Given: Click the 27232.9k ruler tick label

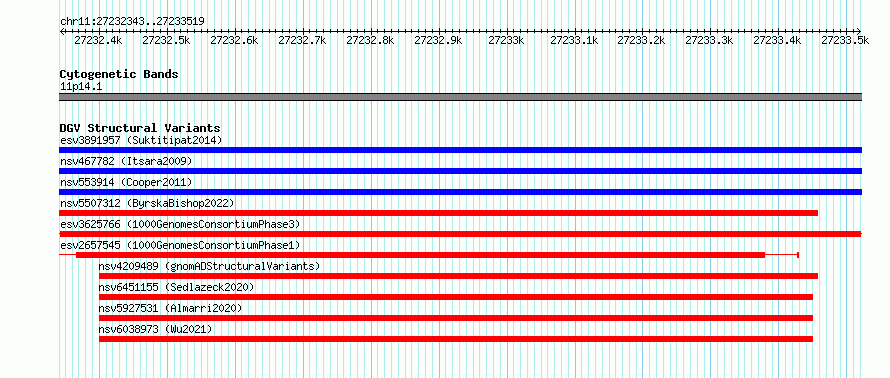Looking at the screenshot, I should pos(438,40).
